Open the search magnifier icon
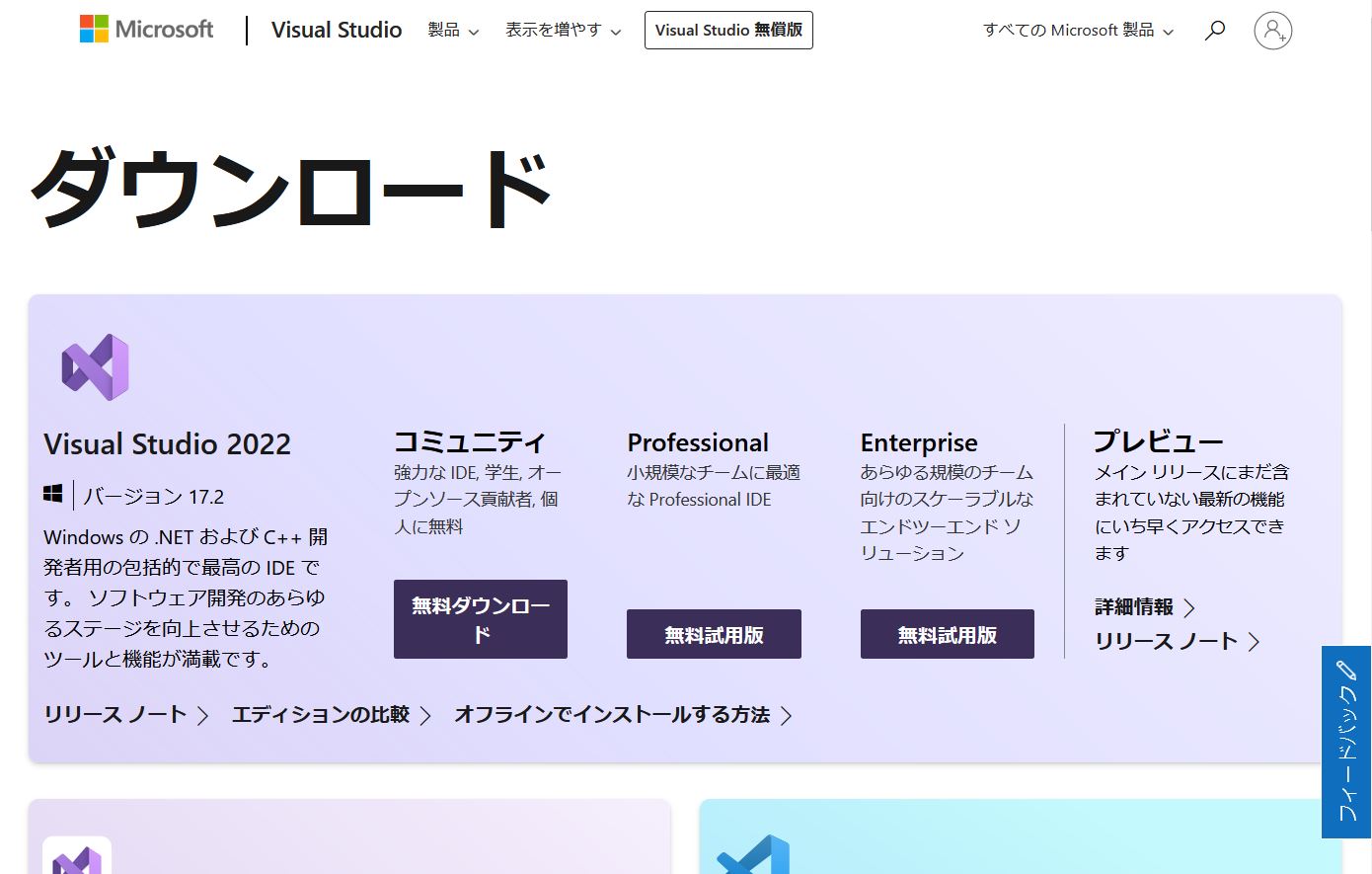 click(x=1215, y=31)
